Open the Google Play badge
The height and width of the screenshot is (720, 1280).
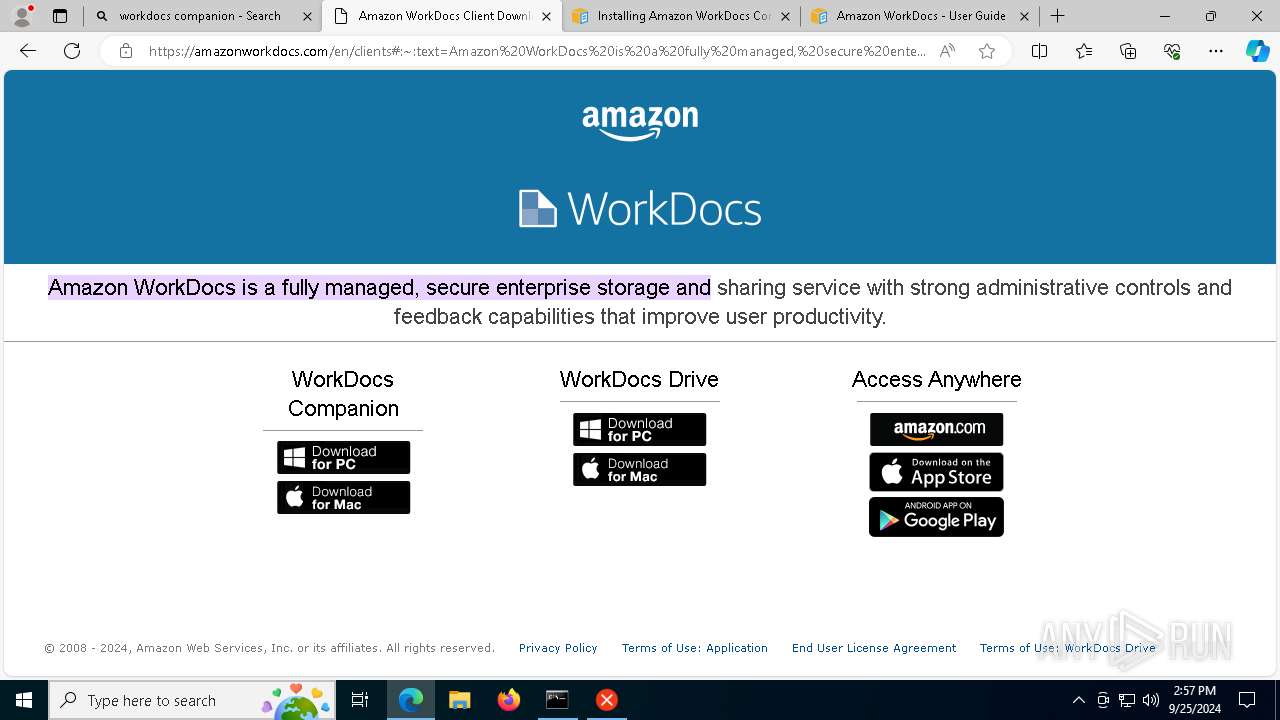[x=936, y=517]
